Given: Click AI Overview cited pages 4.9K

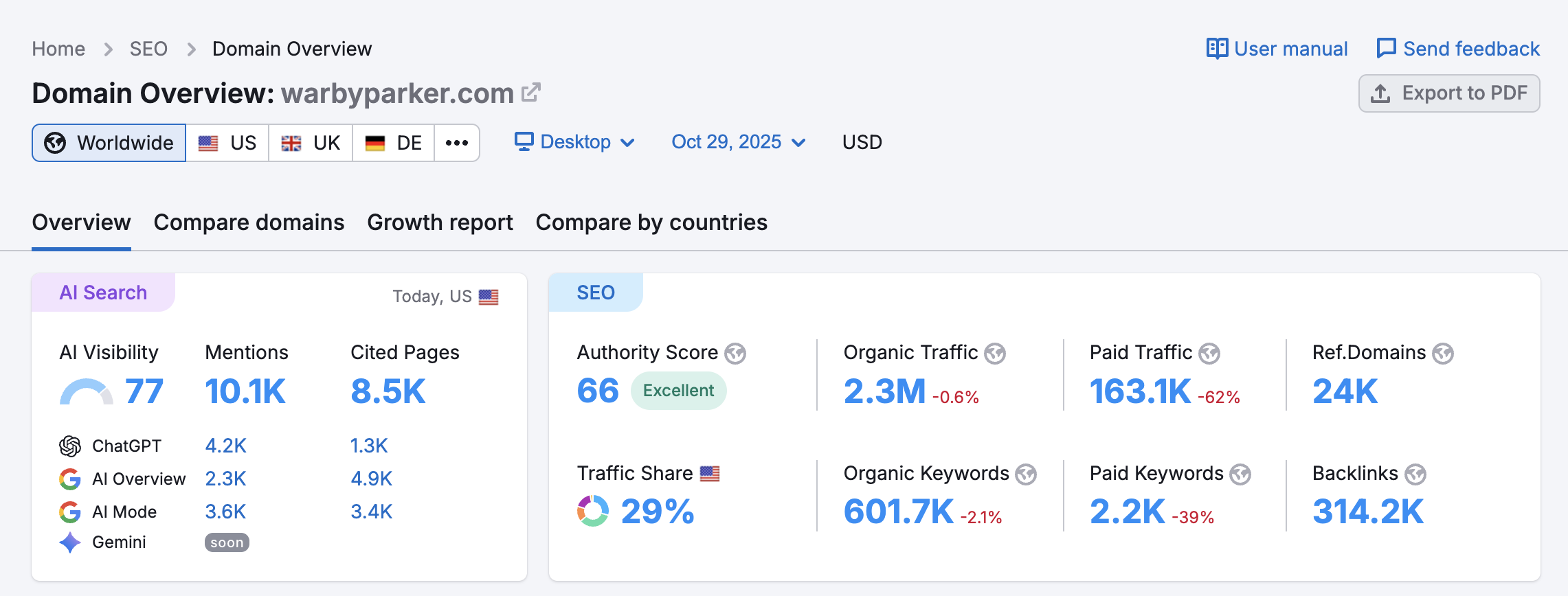Looking at the screenshot, I should 371,479.
